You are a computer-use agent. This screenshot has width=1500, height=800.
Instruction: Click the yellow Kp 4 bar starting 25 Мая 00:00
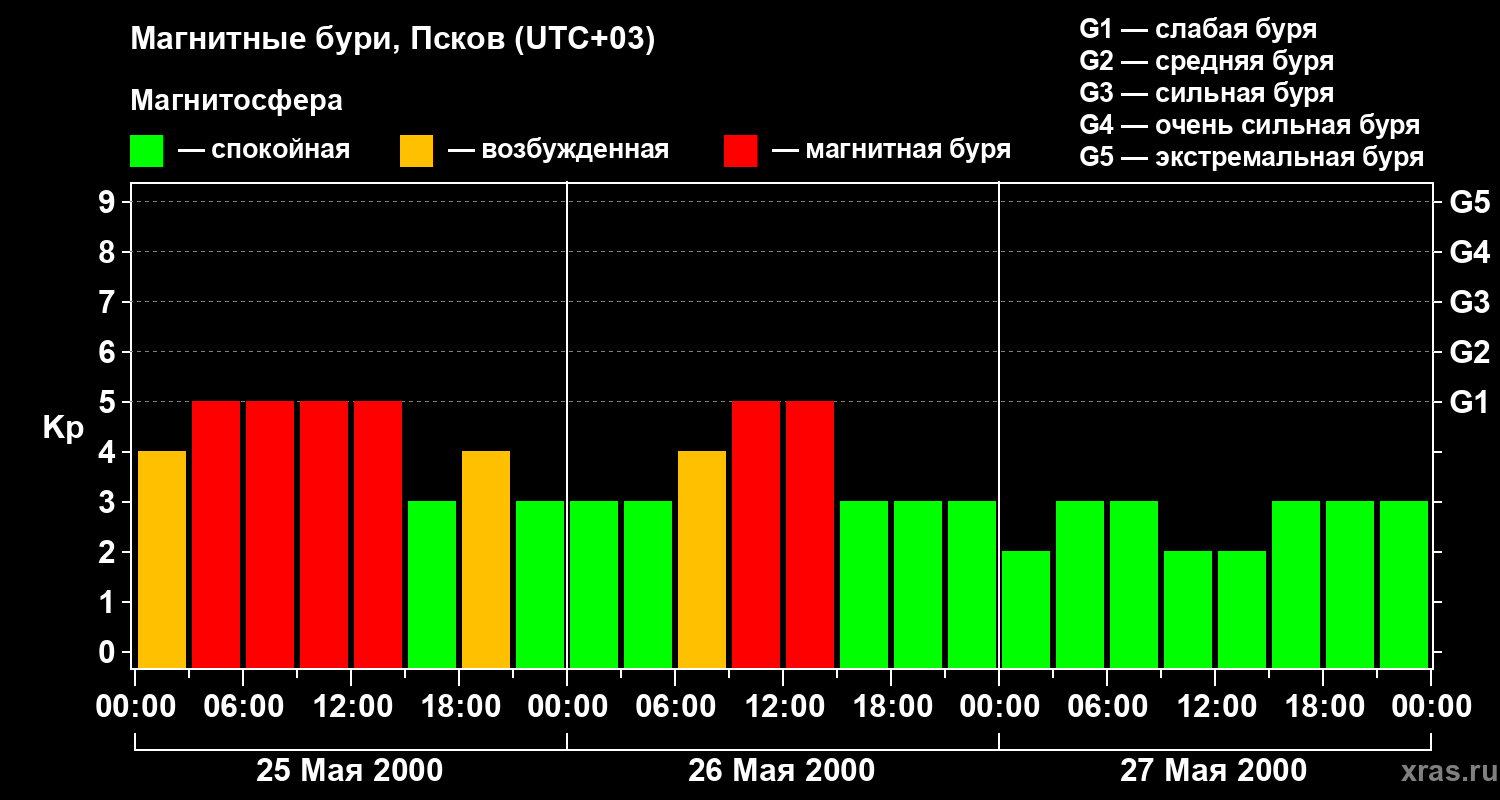click(162, 560)
